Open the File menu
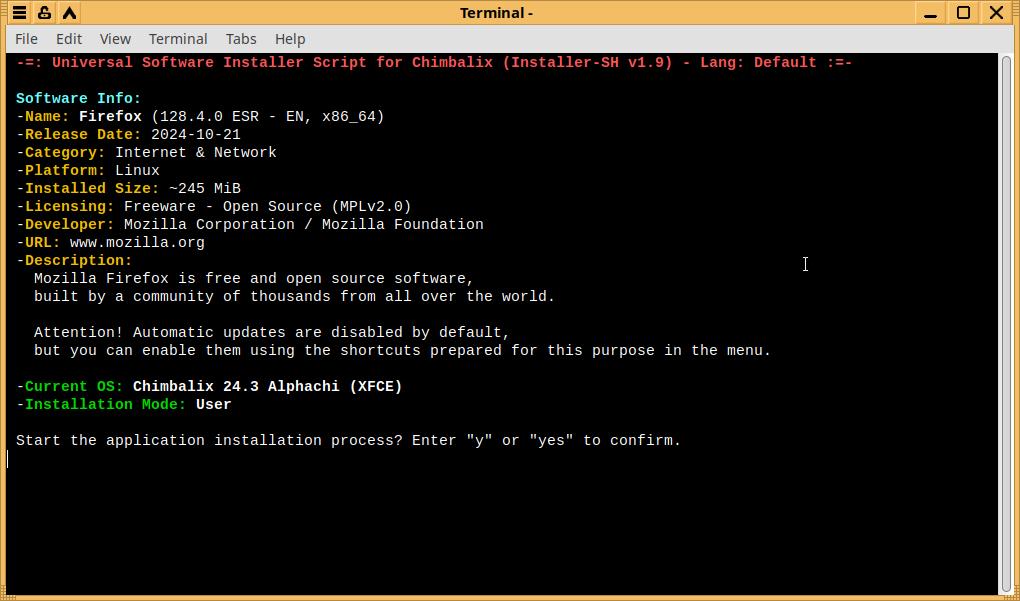The image size is (1020, 601). coord(26,39)
